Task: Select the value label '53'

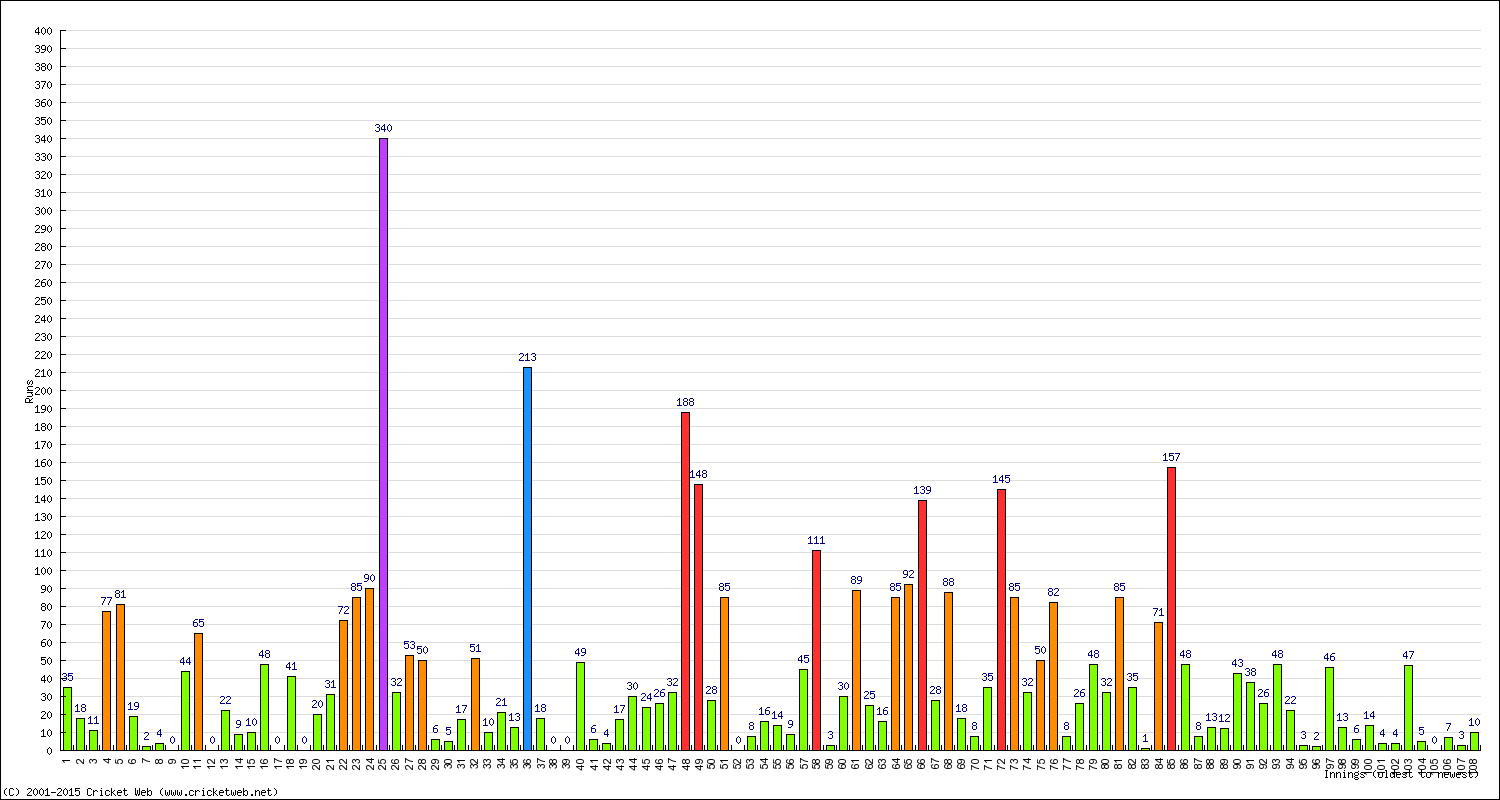Action: pyautogui.click(x=409, y=645)
